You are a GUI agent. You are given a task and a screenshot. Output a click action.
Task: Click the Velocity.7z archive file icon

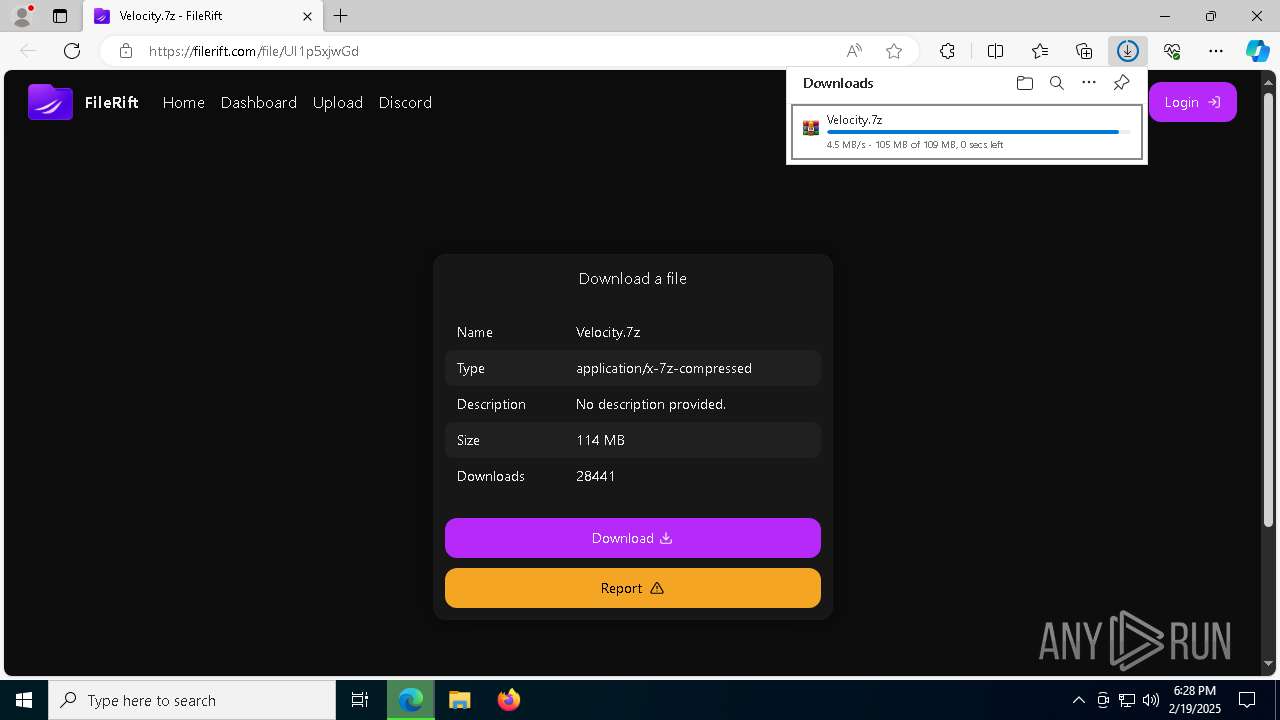click(811, 128)
